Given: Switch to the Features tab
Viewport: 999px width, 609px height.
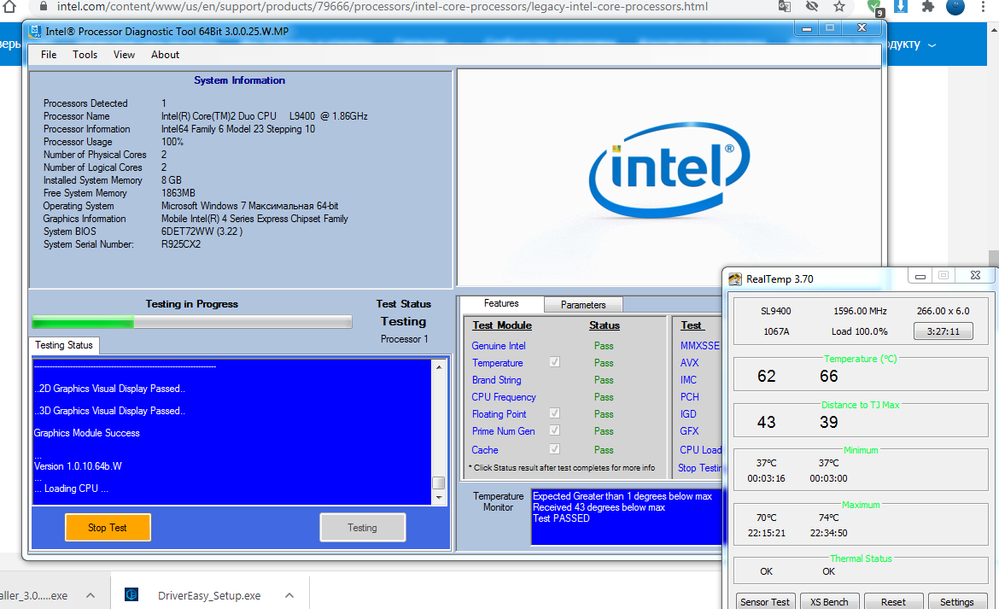Looking at the screenshot, I should pyautogui.click(x=501, y=304).
